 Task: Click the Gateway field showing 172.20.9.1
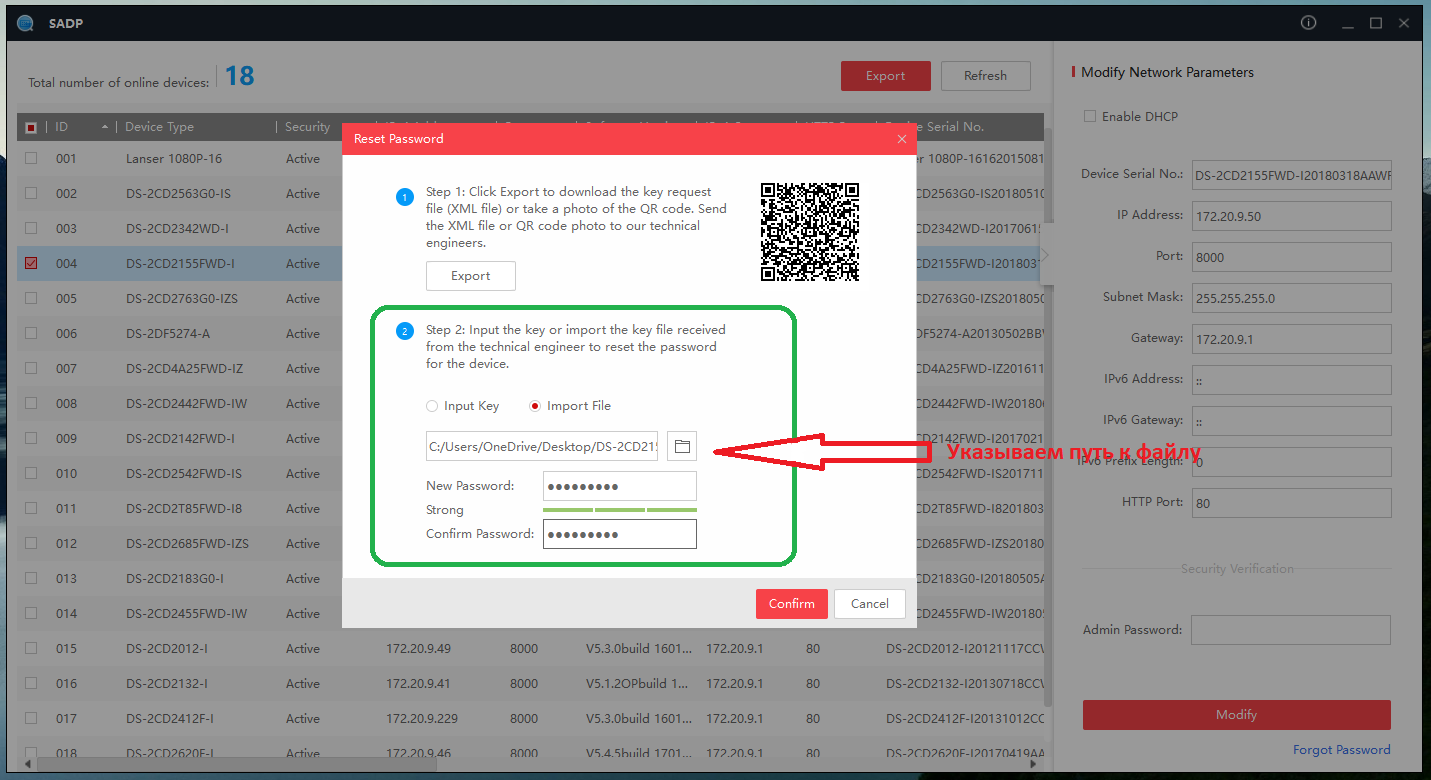coord(1291,339)
